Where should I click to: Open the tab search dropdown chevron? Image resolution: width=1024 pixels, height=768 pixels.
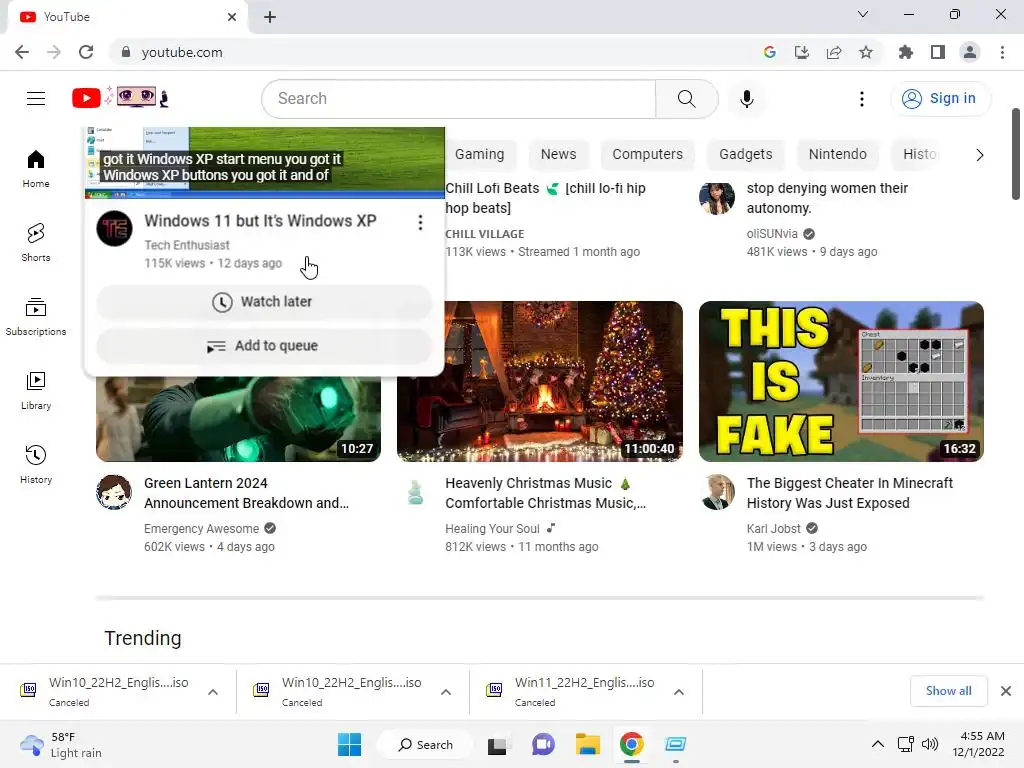click(x=863, y=14)
